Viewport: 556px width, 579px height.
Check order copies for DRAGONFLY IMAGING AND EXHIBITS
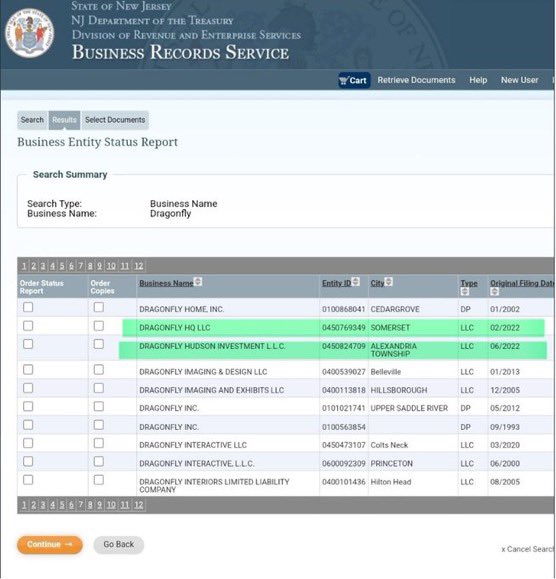99,388
